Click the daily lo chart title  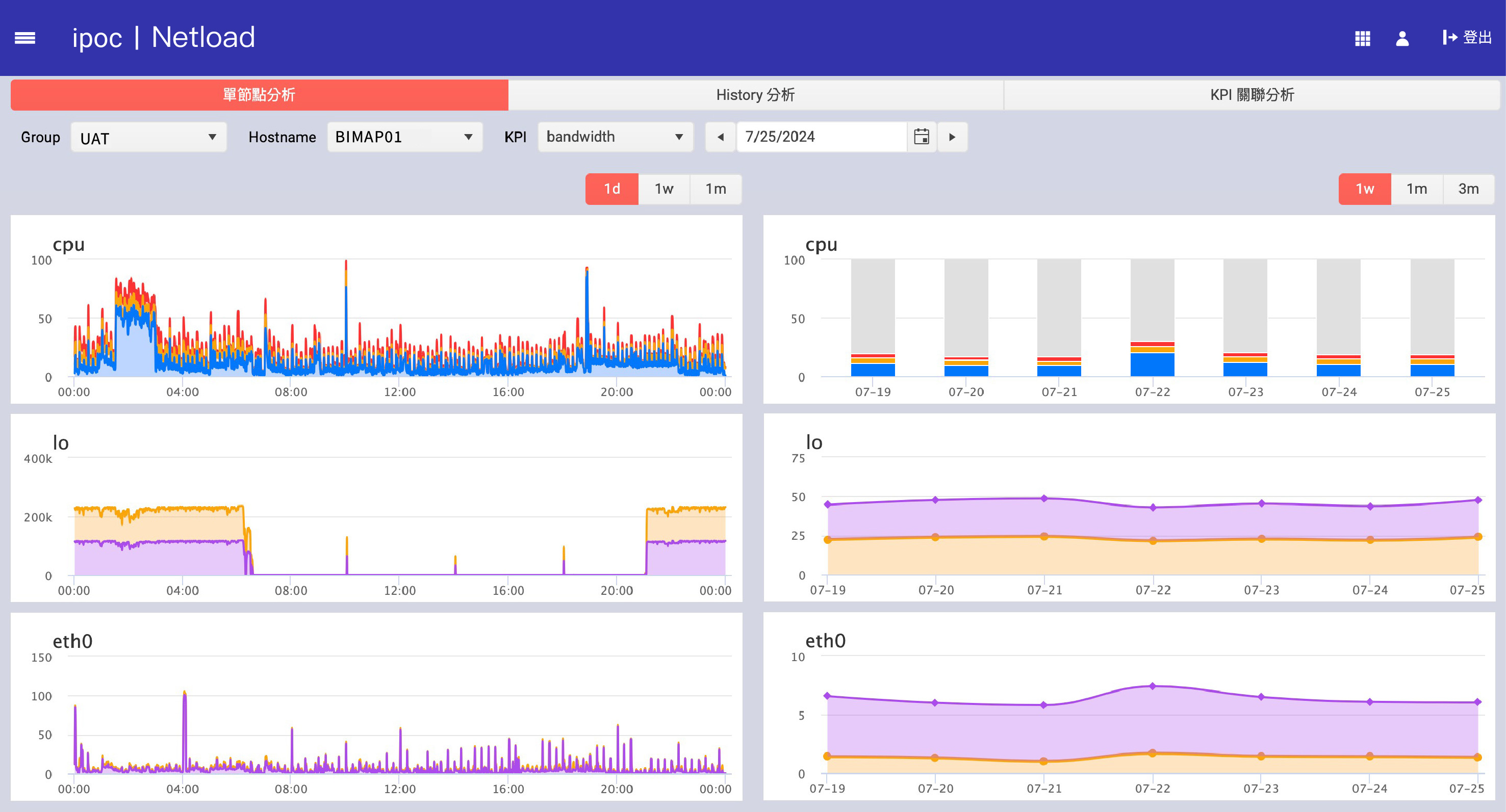pos(61,443)
